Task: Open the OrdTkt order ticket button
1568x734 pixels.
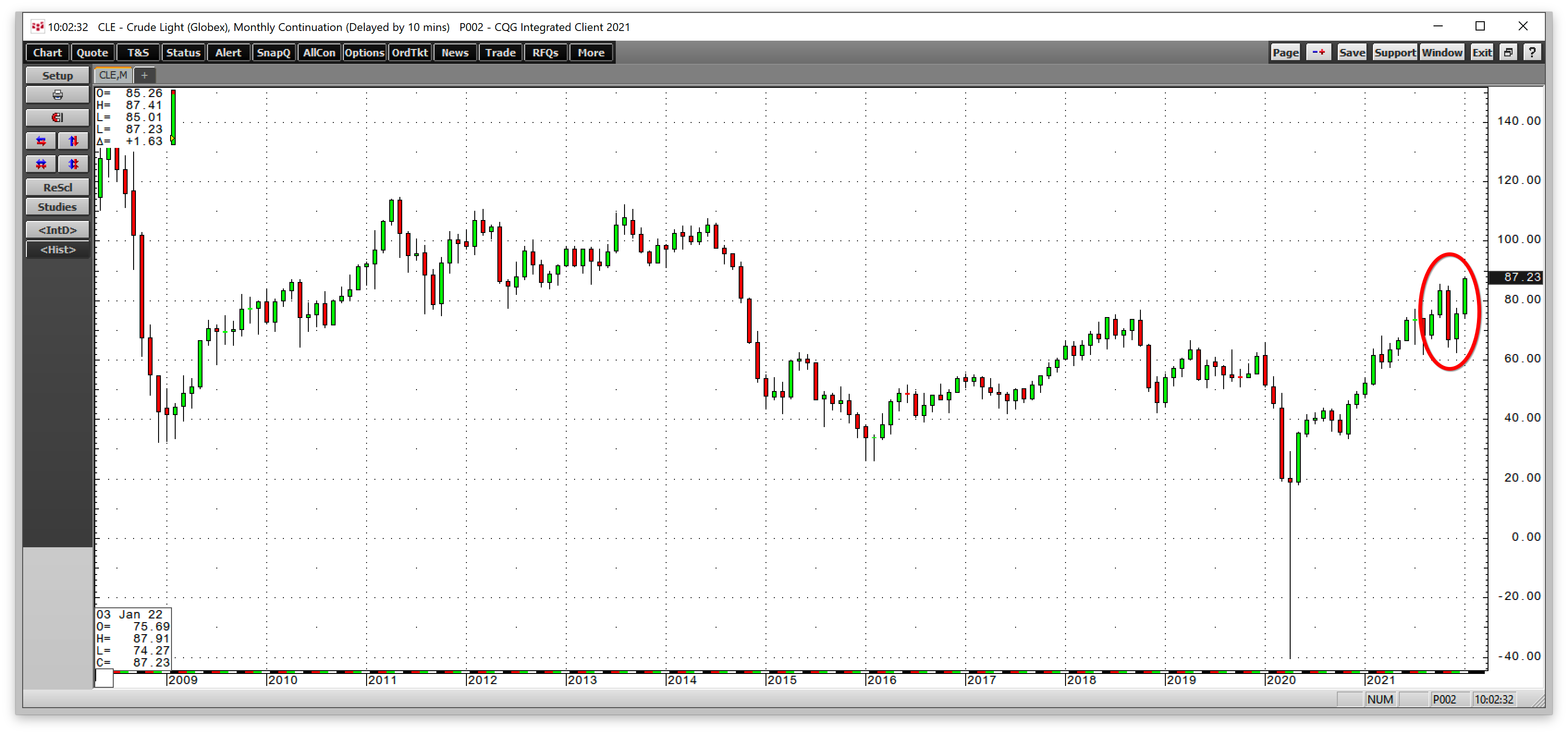Action: (410, 53)
